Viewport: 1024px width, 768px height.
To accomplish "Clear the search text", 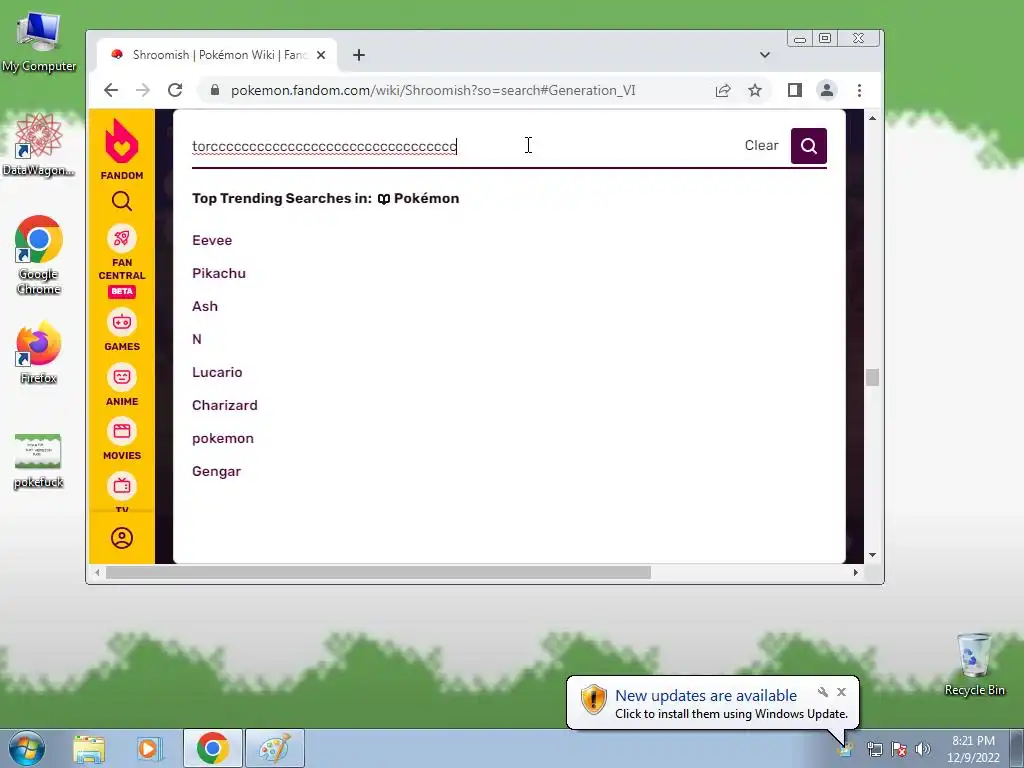I will [761, 145].
